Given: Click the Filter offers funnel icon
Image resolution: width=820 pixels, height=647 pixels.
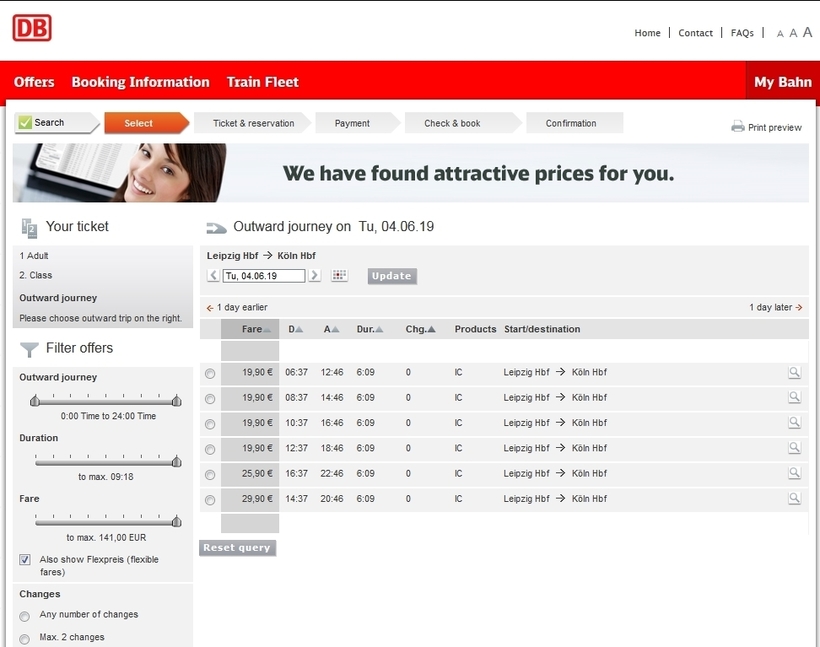Looking at the screenshot, I should point(29,349).
